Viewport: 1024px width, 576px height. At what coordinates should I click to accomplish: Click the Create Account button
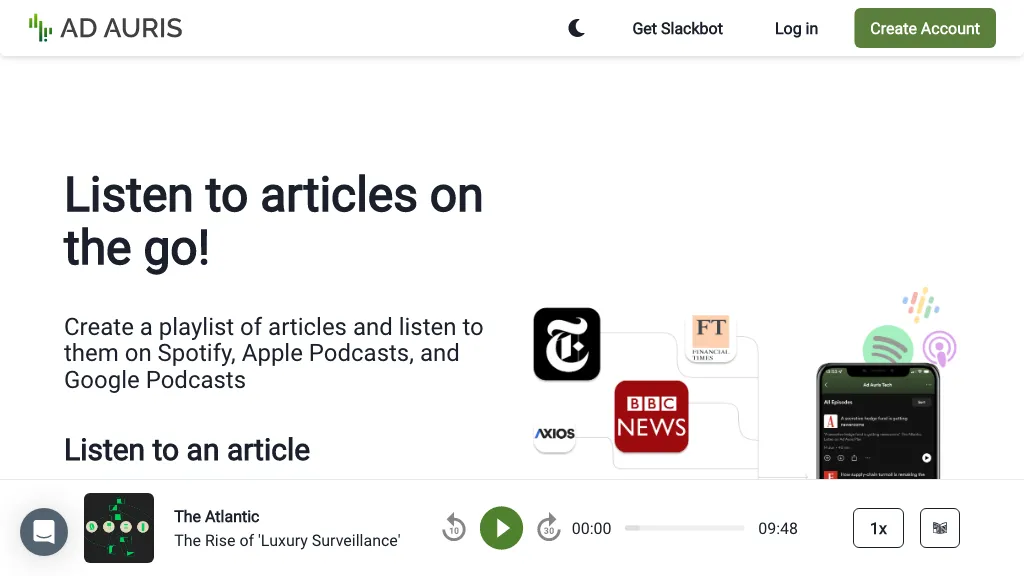[x=924, y=28]
